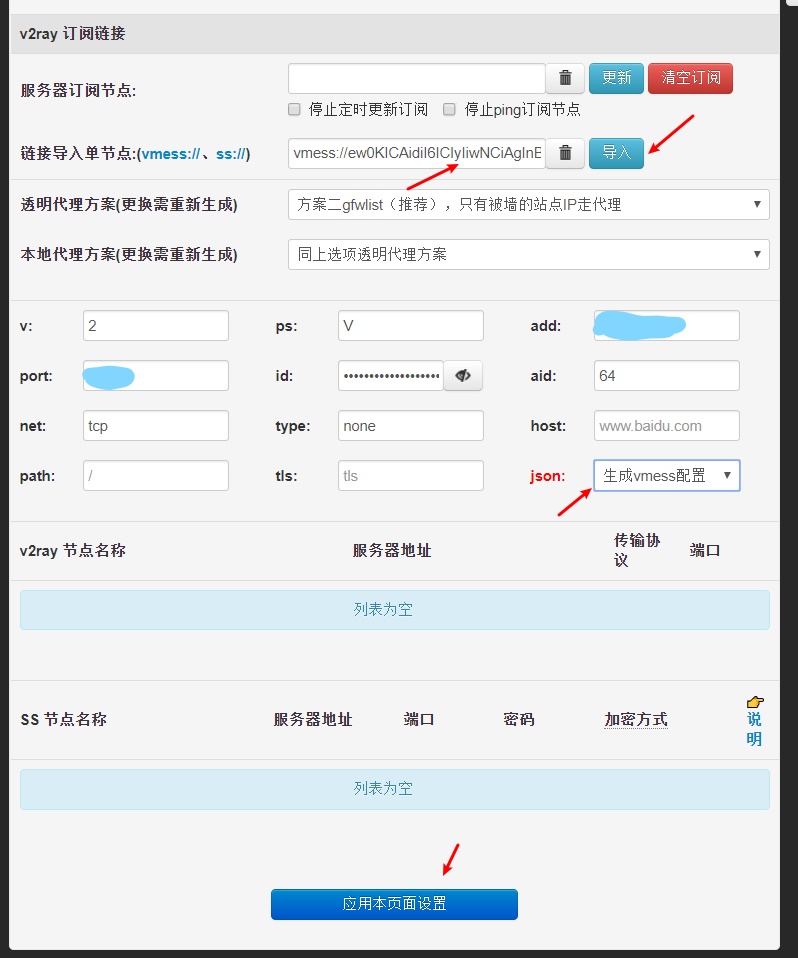Open the 说明 pointing-hand help link
Screen dimensions: 798x958
pyautogui.click(x=754, y=721)
